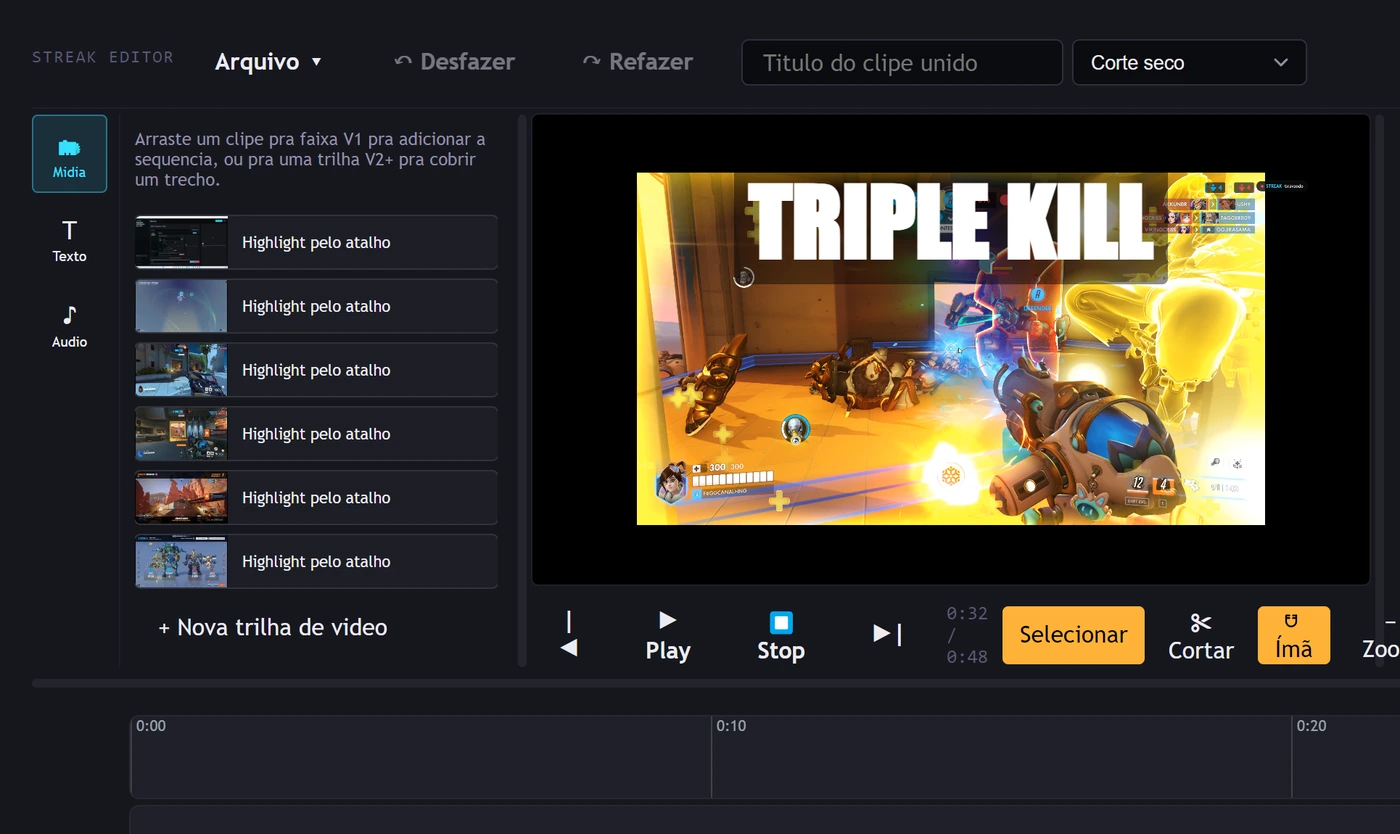Screen dimensions: 1400x834
Task: Jump to start with skip-back icon
Action: pyautogui.click(x=569, y=634)
